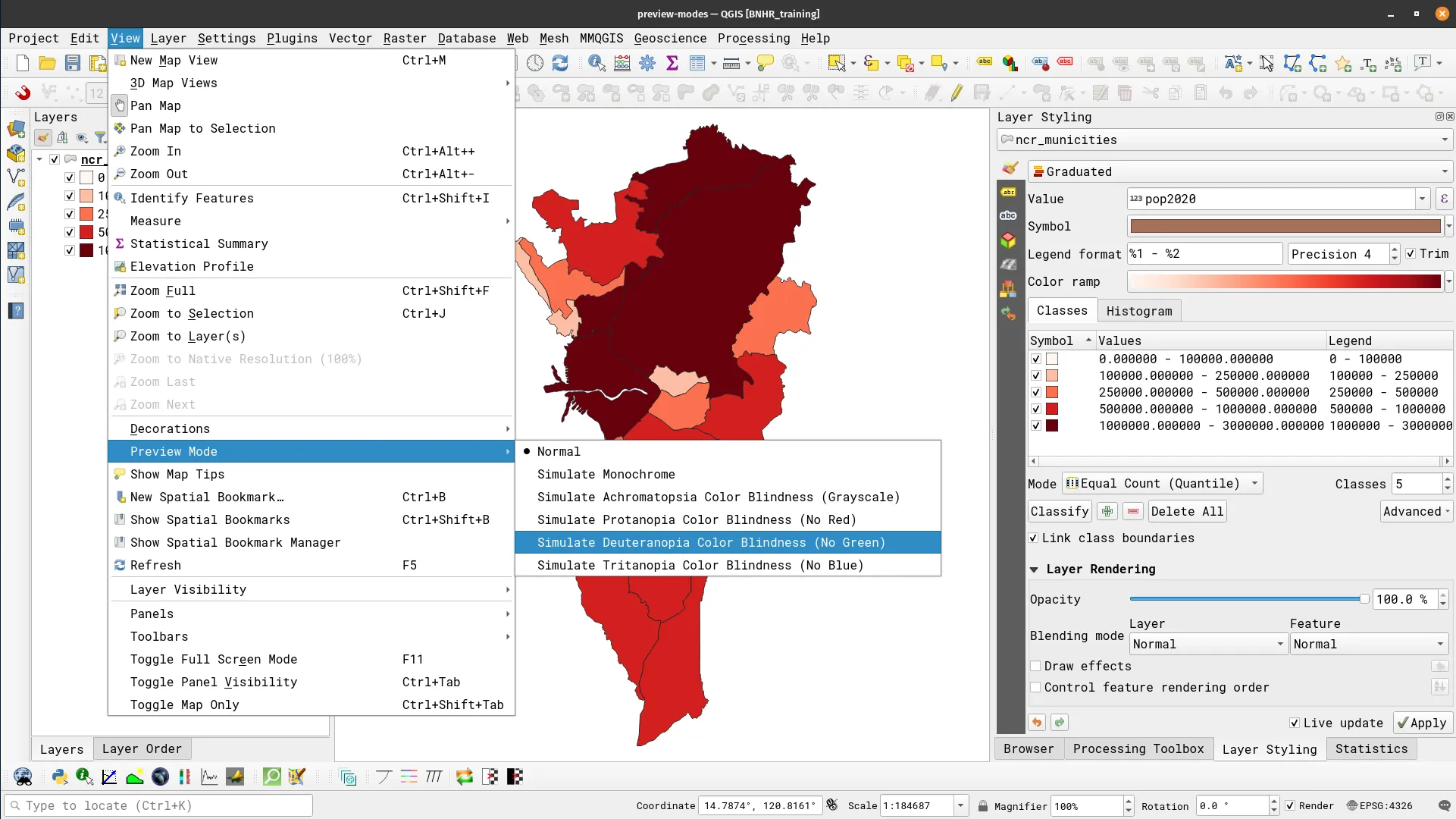Collapse the Layer Rendering section
The image size is (1456, 819).
tap(1035, 570)
